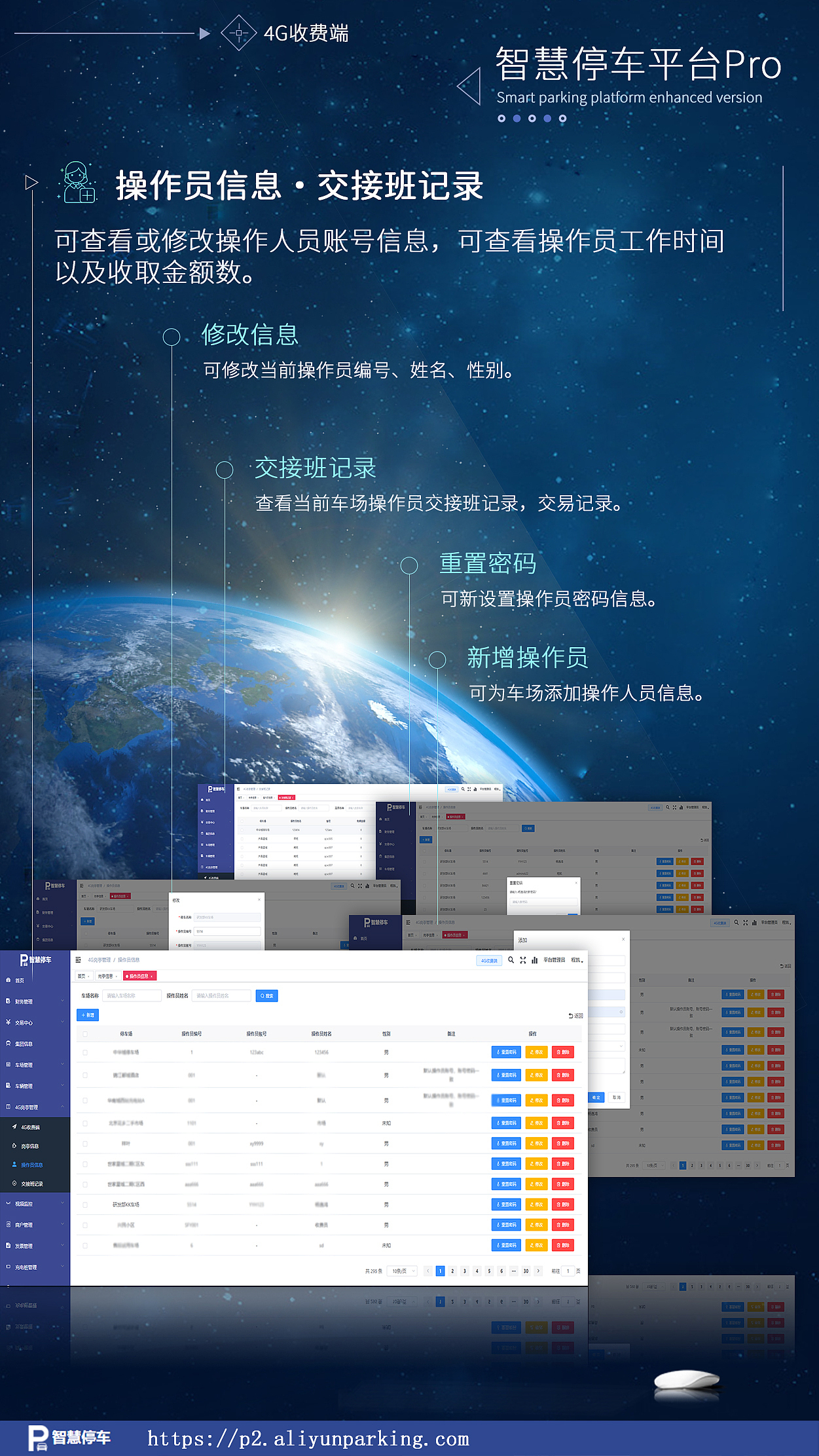
Task: Switch to the 岗亭信息 tab in front window
Action: (107, 976)
